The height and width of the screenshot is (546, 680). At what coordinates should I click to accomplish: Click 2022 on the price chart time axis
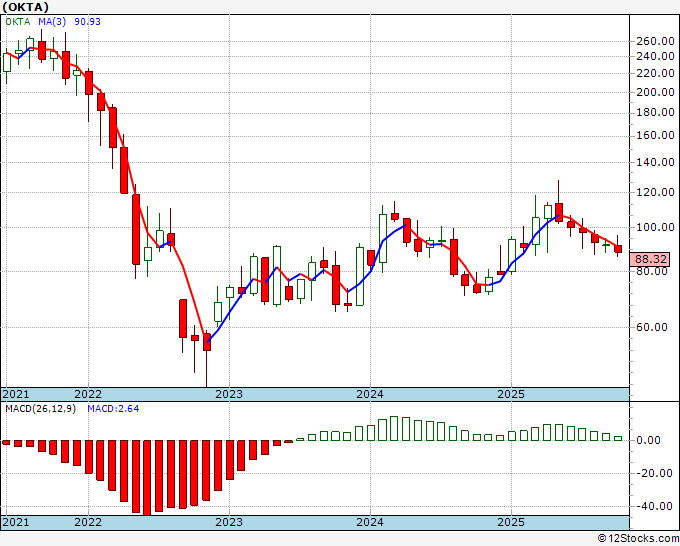88,394
